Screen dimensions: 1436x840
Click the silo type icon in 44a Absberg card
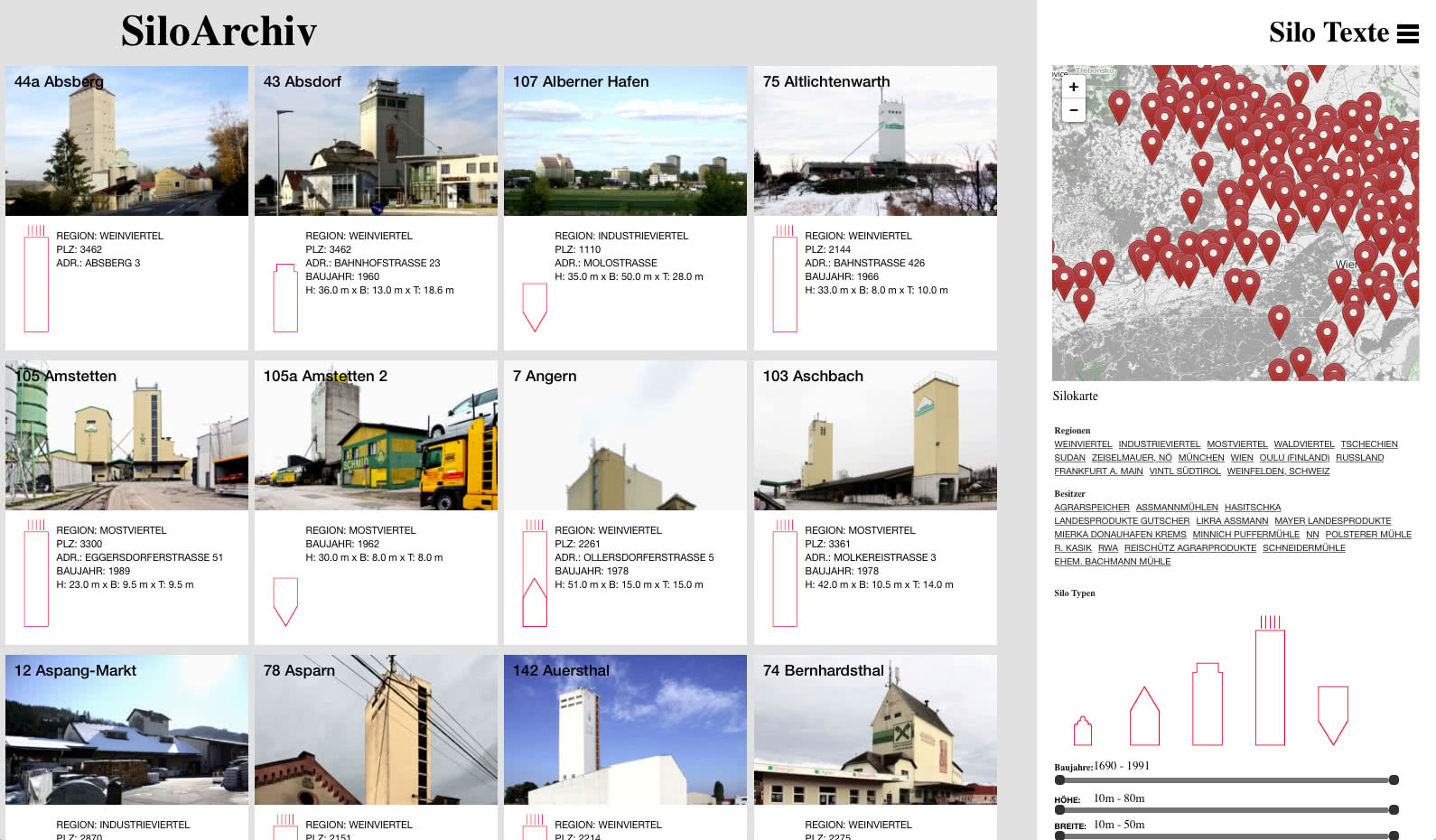coord(36,278)
